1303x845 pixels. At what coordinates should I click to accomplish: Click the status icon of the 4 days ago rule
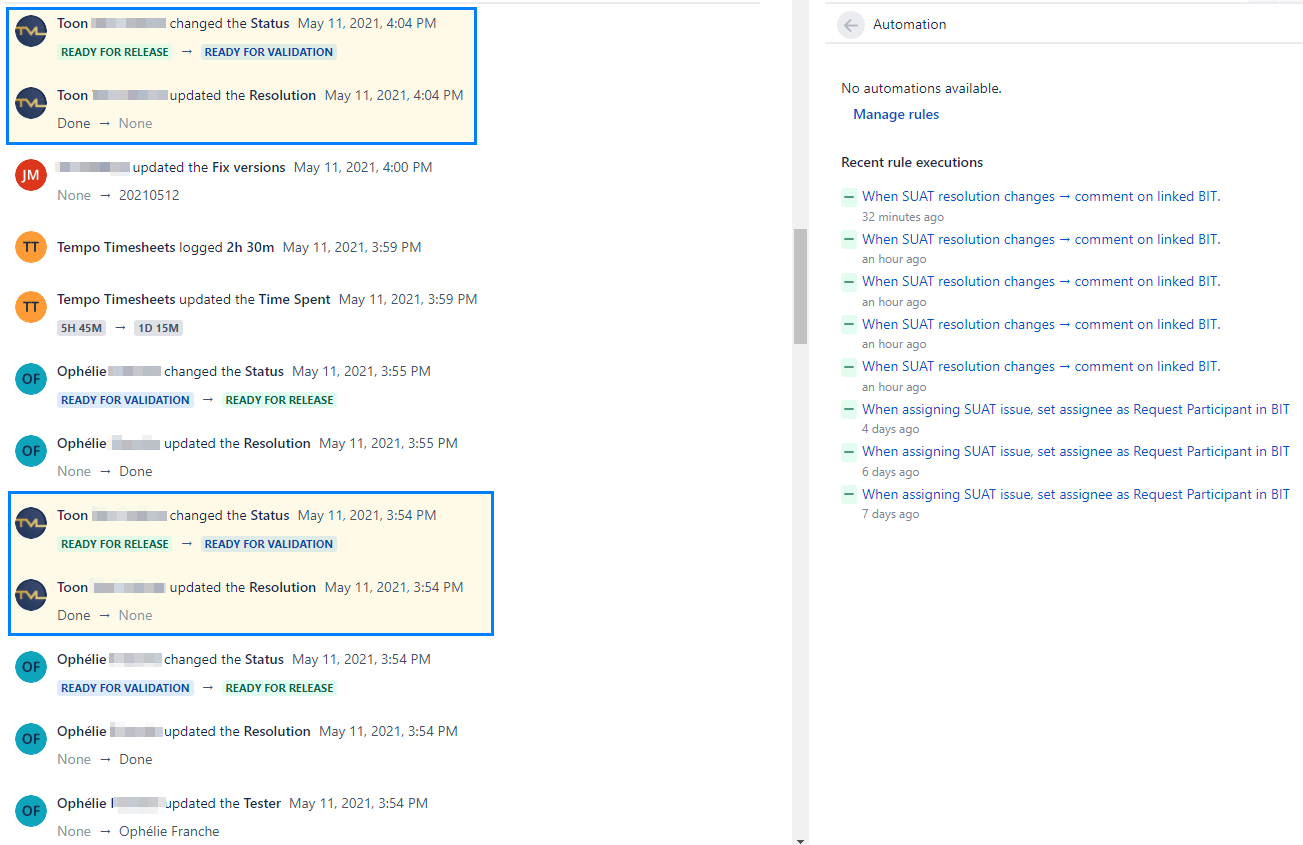point(848,409)
